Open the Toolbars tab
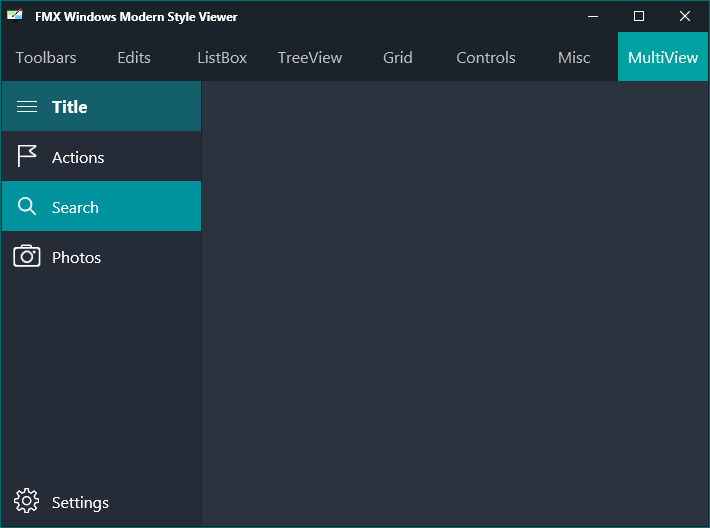 point(46,58)
